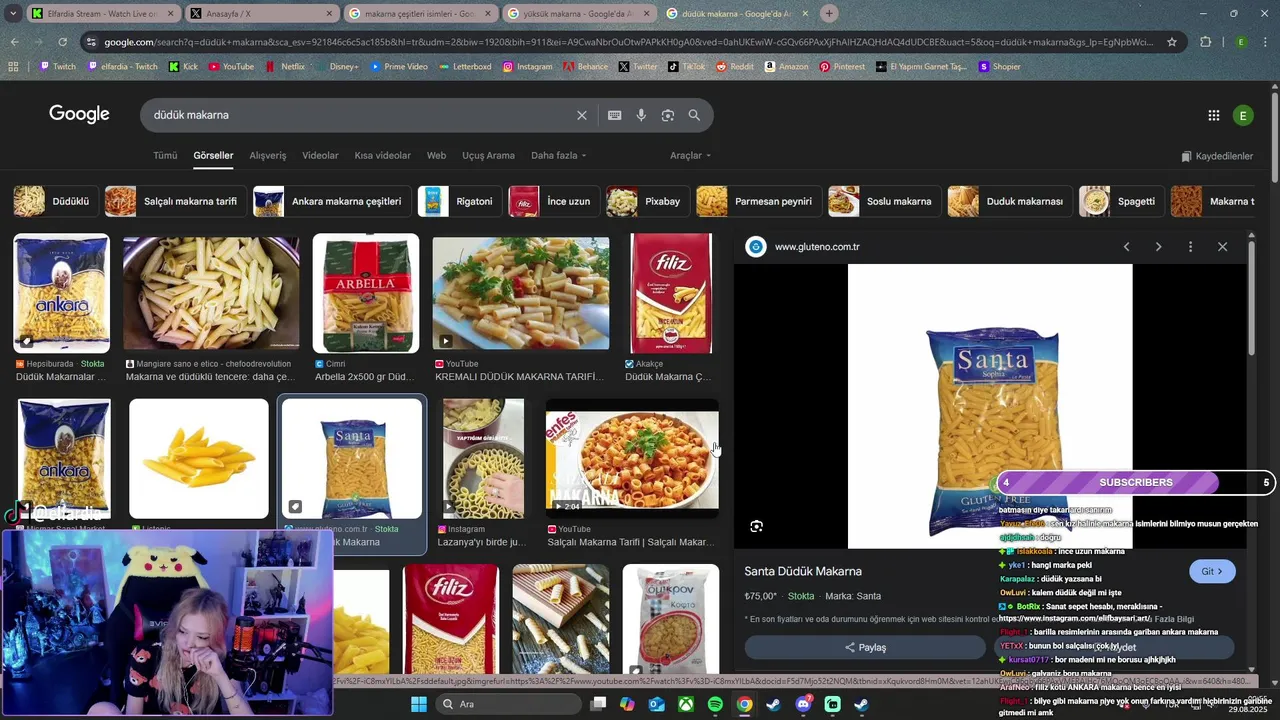Image resolution: width=1280 pixels, height=720 pixels.
Task: Open the Arbella 2x500 gr image result
Action: coord(366,293)
